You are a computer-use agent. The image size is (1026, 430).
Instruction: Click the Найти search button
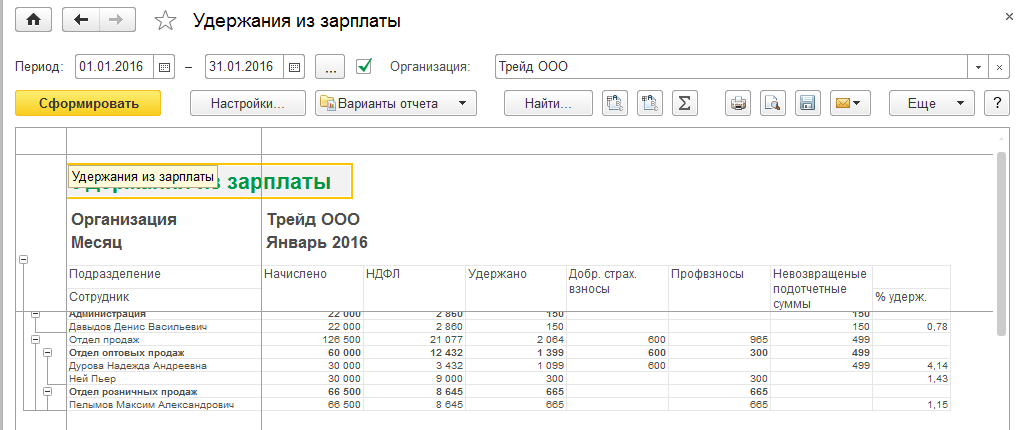[x=548, y=103]
